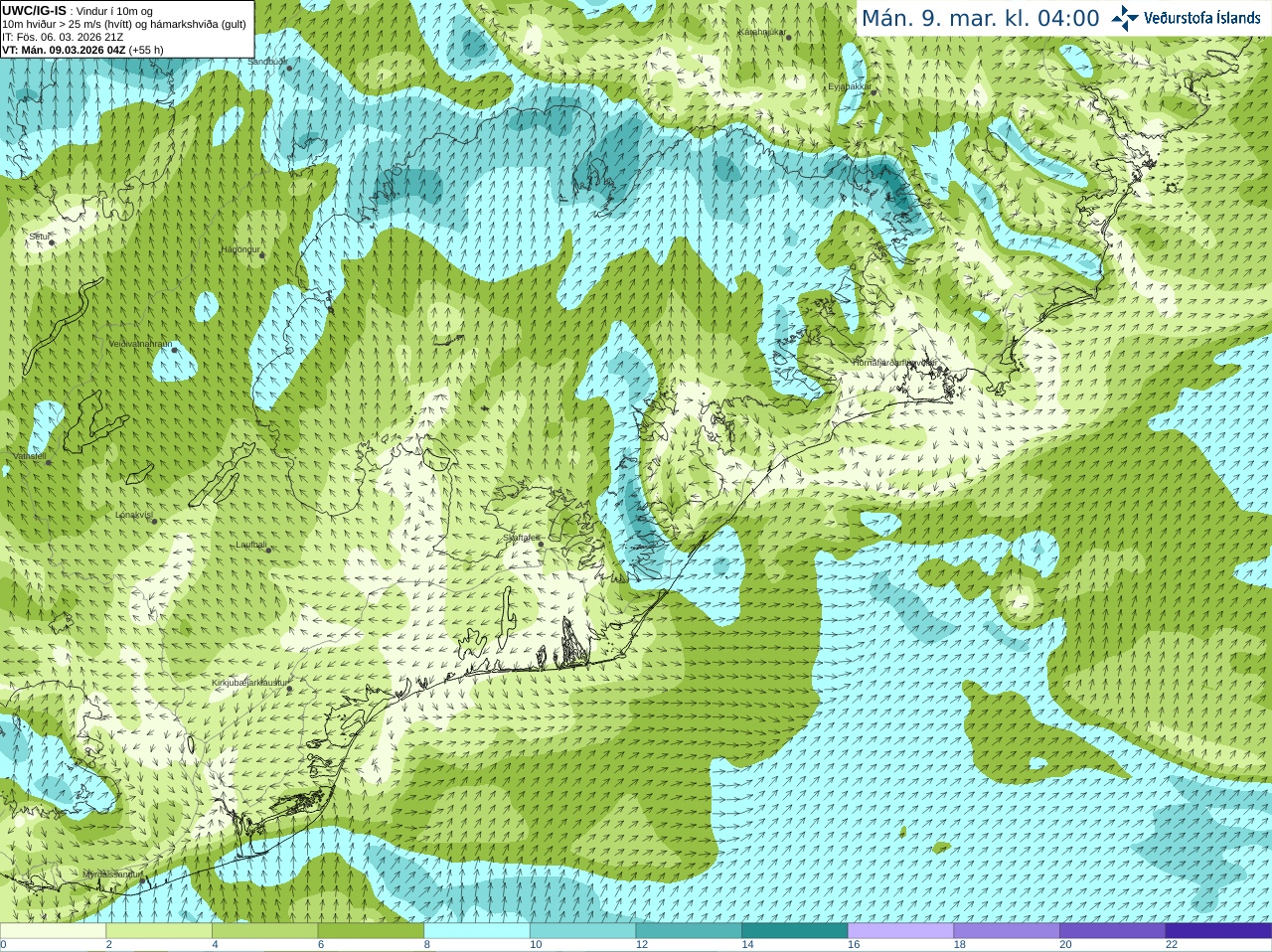Click the UWC/IG-IS model title line

(x=78, y=11)
